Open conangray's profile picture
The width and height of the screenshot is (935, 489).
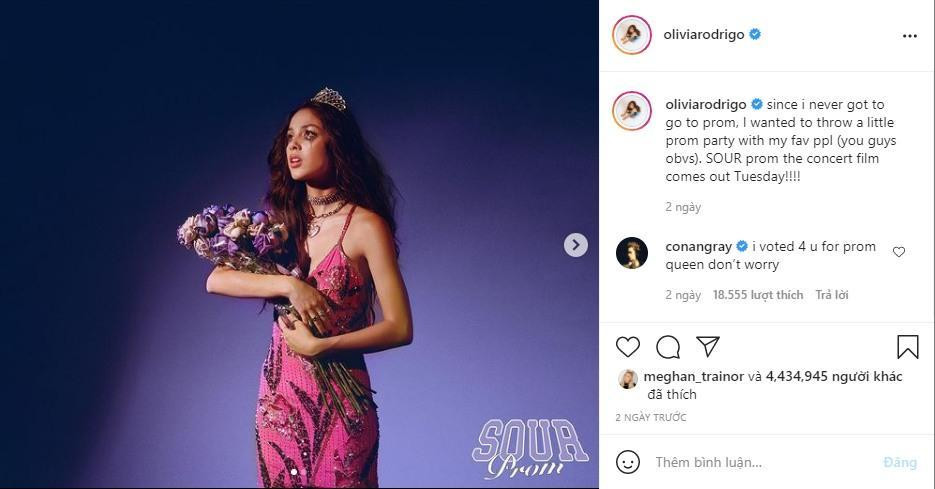pyautogui.click(x=632, y=253)
